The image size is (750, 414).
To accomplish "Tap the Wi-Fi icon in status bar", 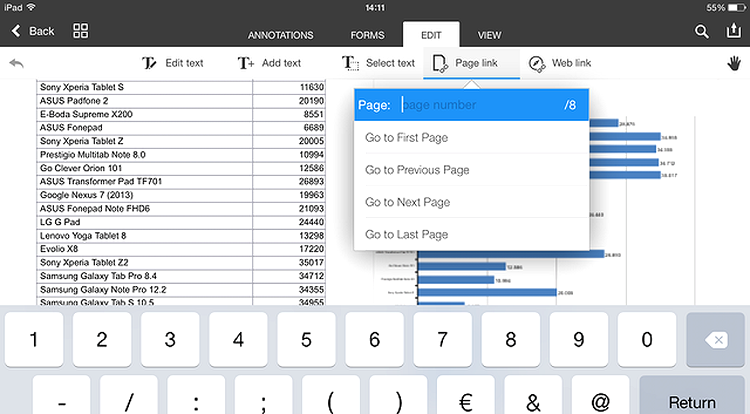I will click(x=31, y=7).
